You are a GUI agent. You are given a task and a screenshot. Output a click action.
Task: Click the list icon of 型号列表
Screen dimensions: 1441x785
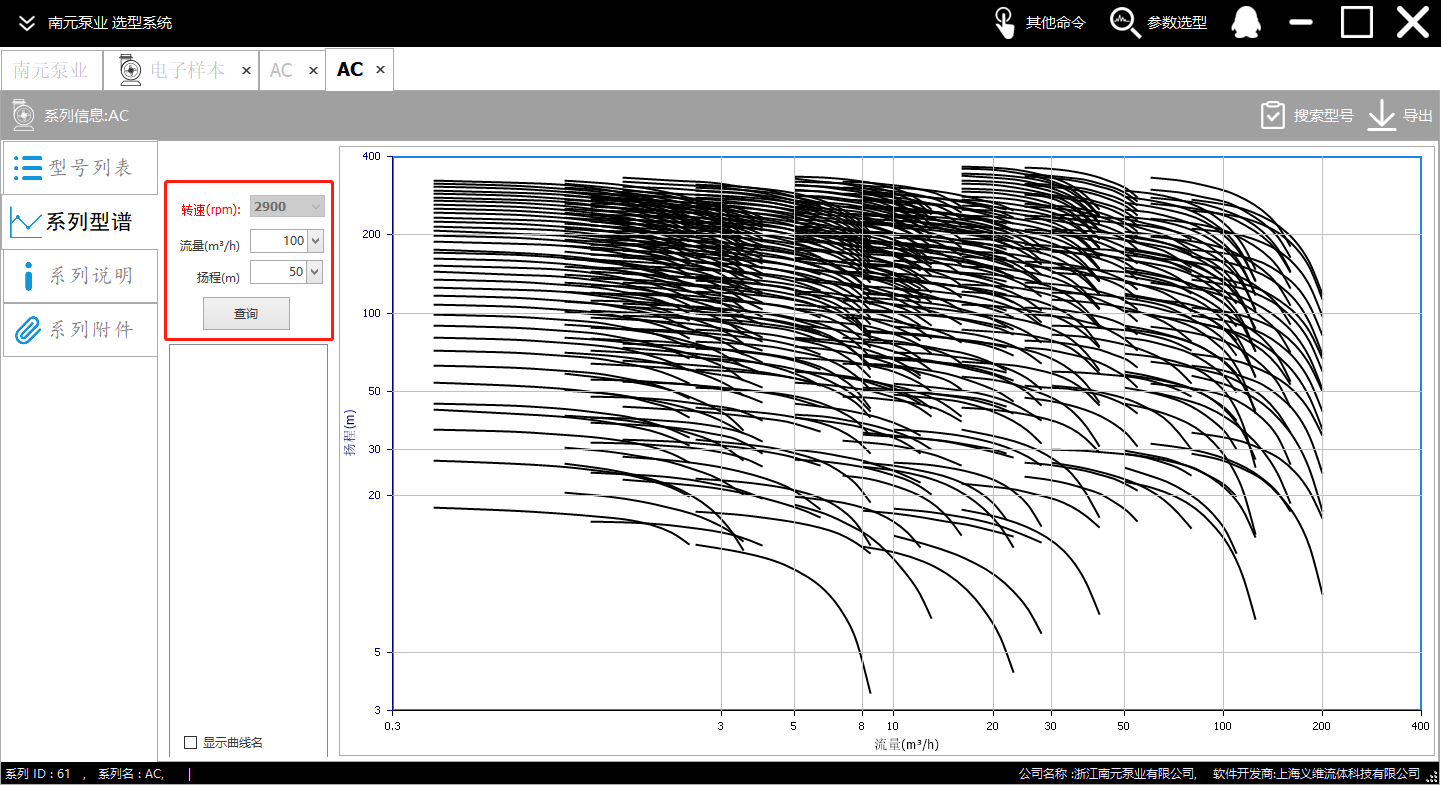pyautogui.click(x=27, y=167)
